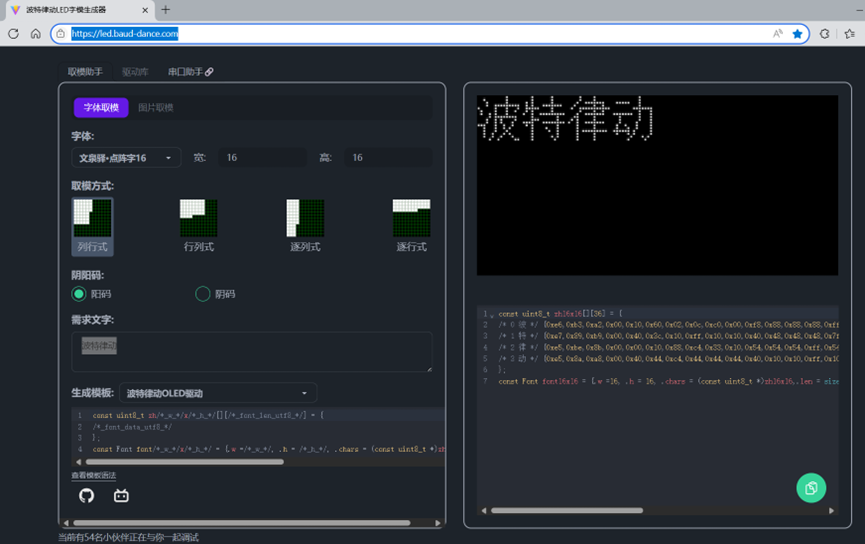
Task: Open the GitHub icon link
Action: pos(87,495)
